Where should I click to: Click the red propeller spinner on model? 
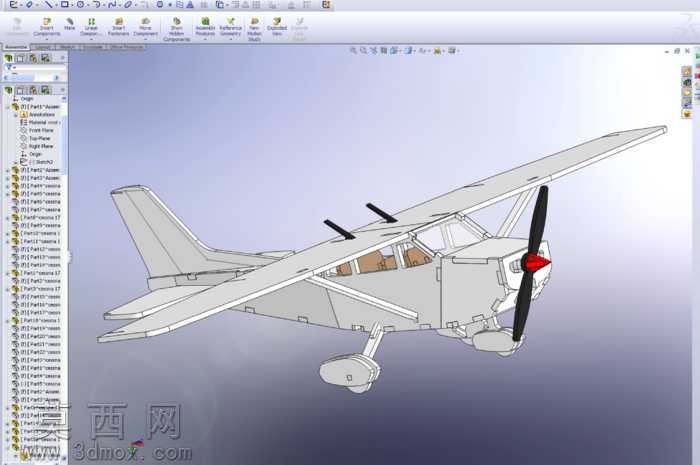538,262
